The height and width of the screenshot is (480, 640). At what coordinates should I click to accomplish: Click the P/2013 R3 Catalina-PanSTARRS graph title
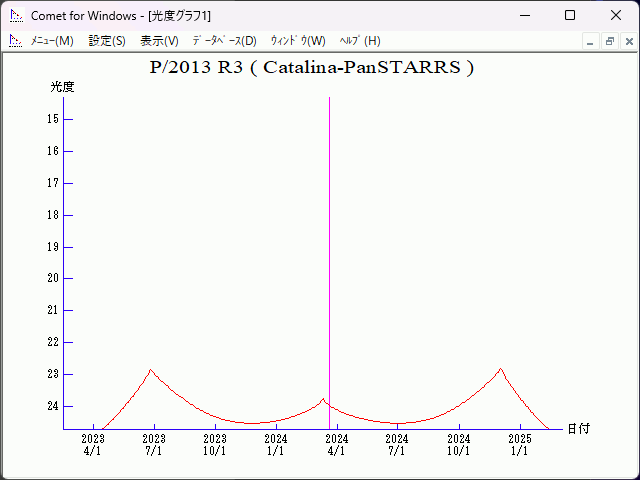311,68
